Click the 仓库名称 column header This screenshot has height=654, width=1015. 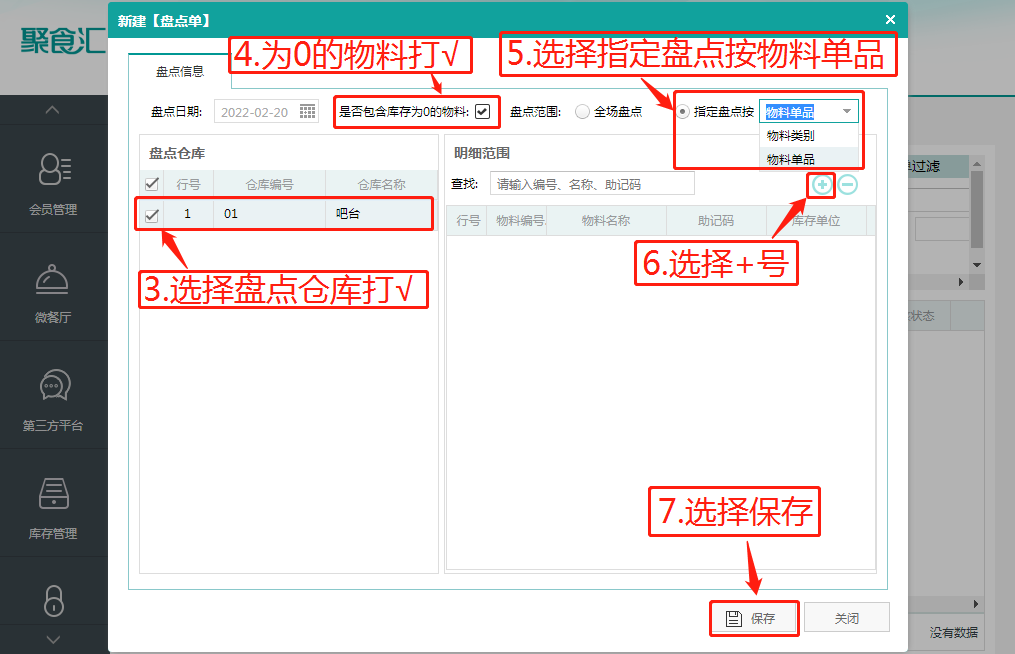382,185
